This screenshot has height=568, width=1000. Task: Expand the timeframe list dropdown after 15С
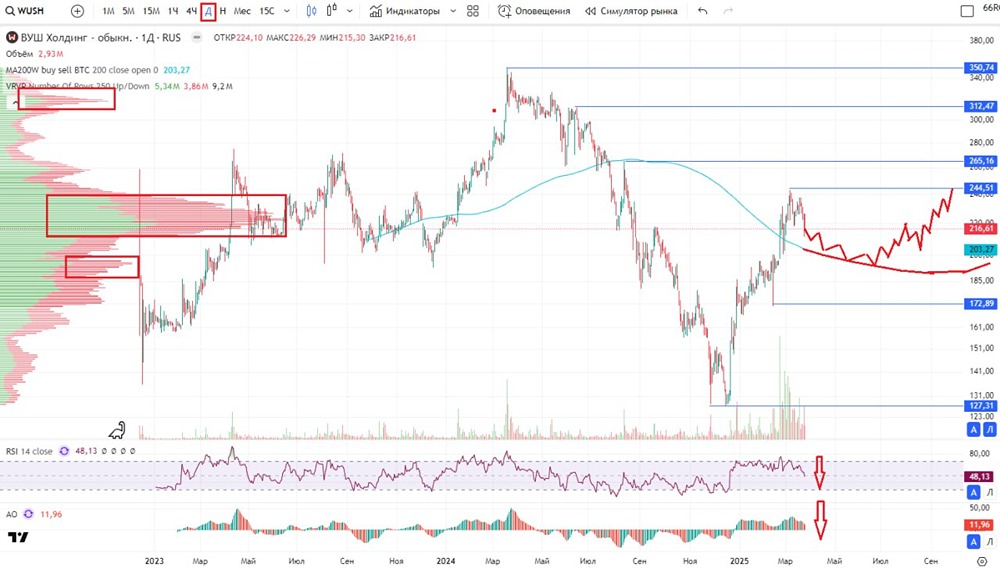tap(286, 11)
